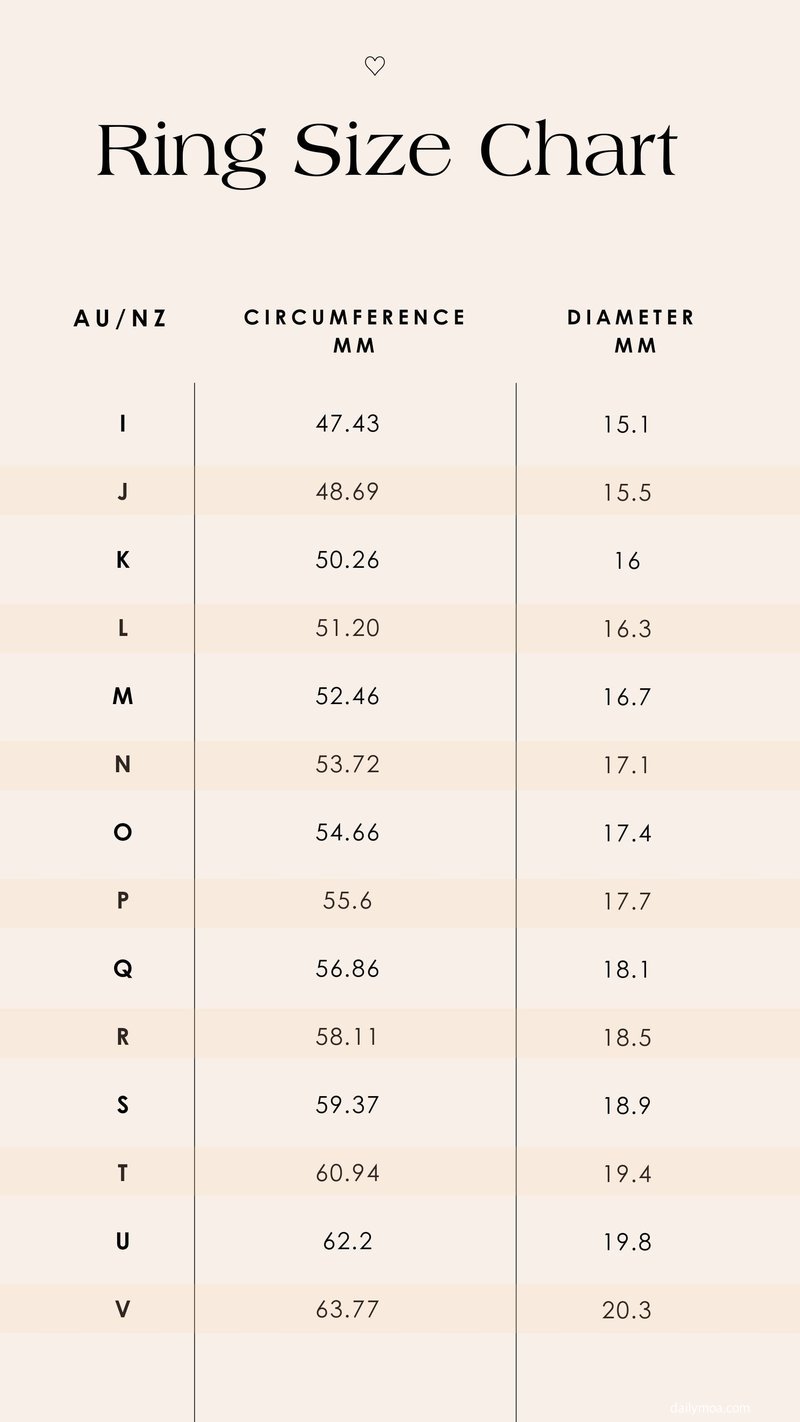The width and height of the screenshot is (800, 1422).
Task: Open the dailymoa.com watermark link
Action: (710, 1407)
